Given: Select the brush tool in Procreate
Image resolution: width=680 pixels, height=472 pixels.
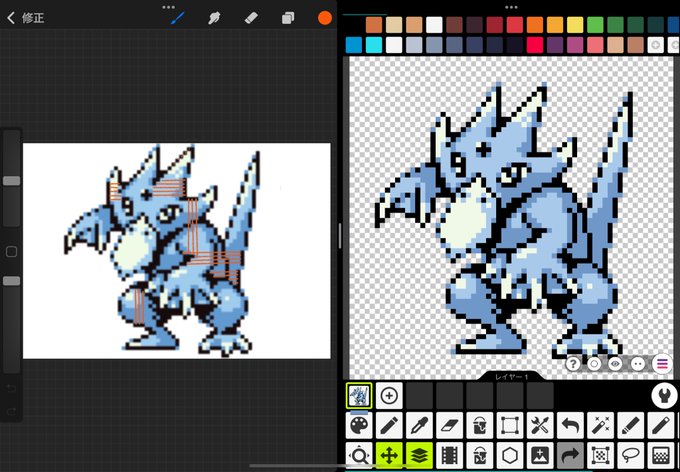Looking at the screenshot, I should [177, 18].
